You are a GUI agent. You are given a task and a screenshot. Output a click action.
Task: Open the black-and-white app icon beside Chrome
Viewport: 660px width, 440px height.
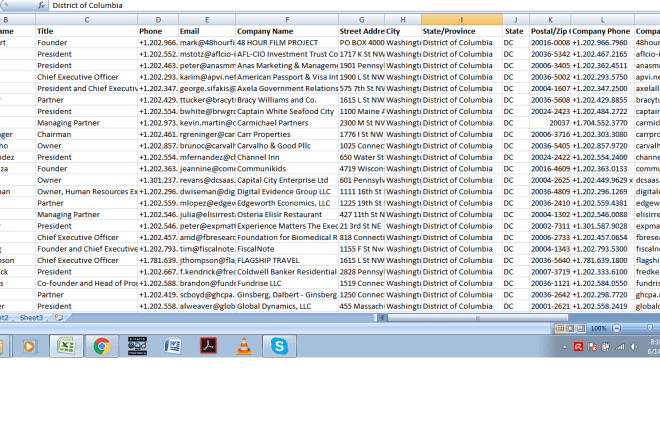(x=137, y=346)
